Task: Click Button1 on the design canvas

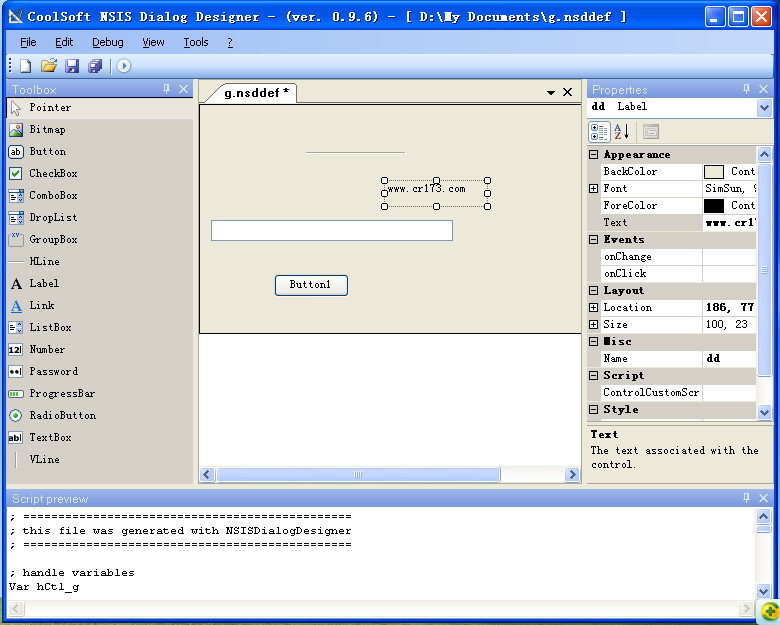Action: click(311, 285)
